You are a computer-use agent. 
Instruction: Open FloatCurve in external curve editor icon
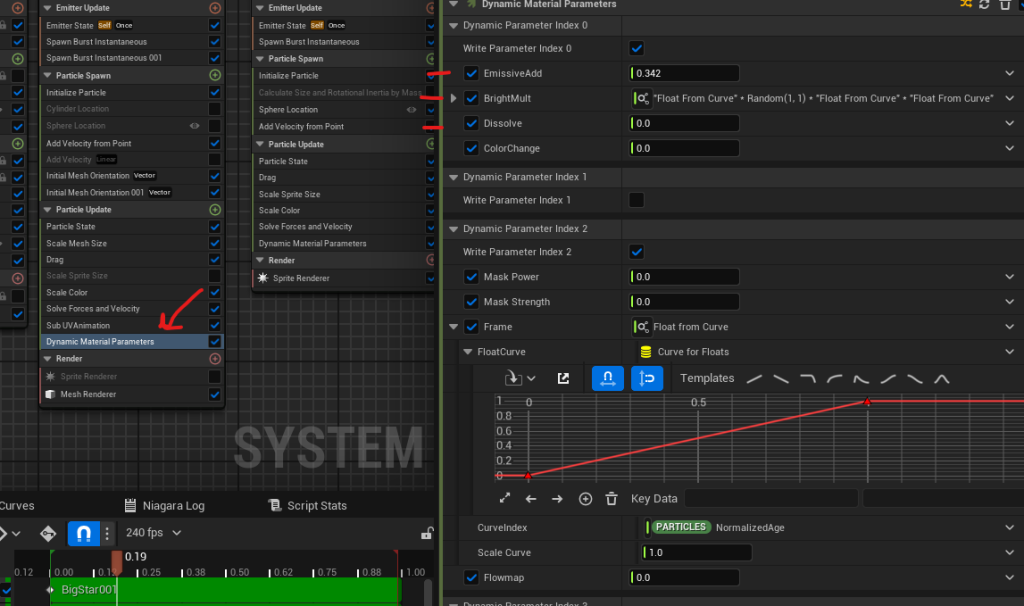563,378
